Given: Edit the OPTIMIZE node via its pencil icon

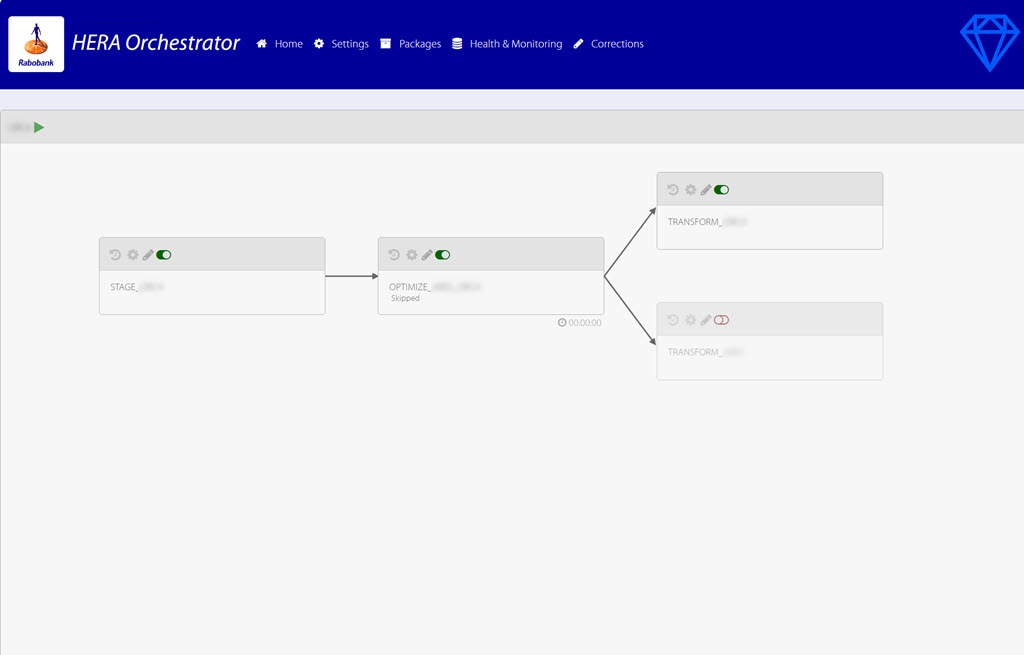Looking at the screenshot, I should 427,254.
